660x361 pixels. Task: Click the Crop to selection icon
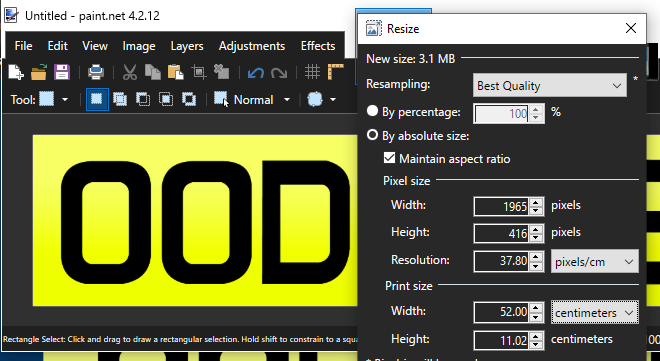[x=198, y=72]
